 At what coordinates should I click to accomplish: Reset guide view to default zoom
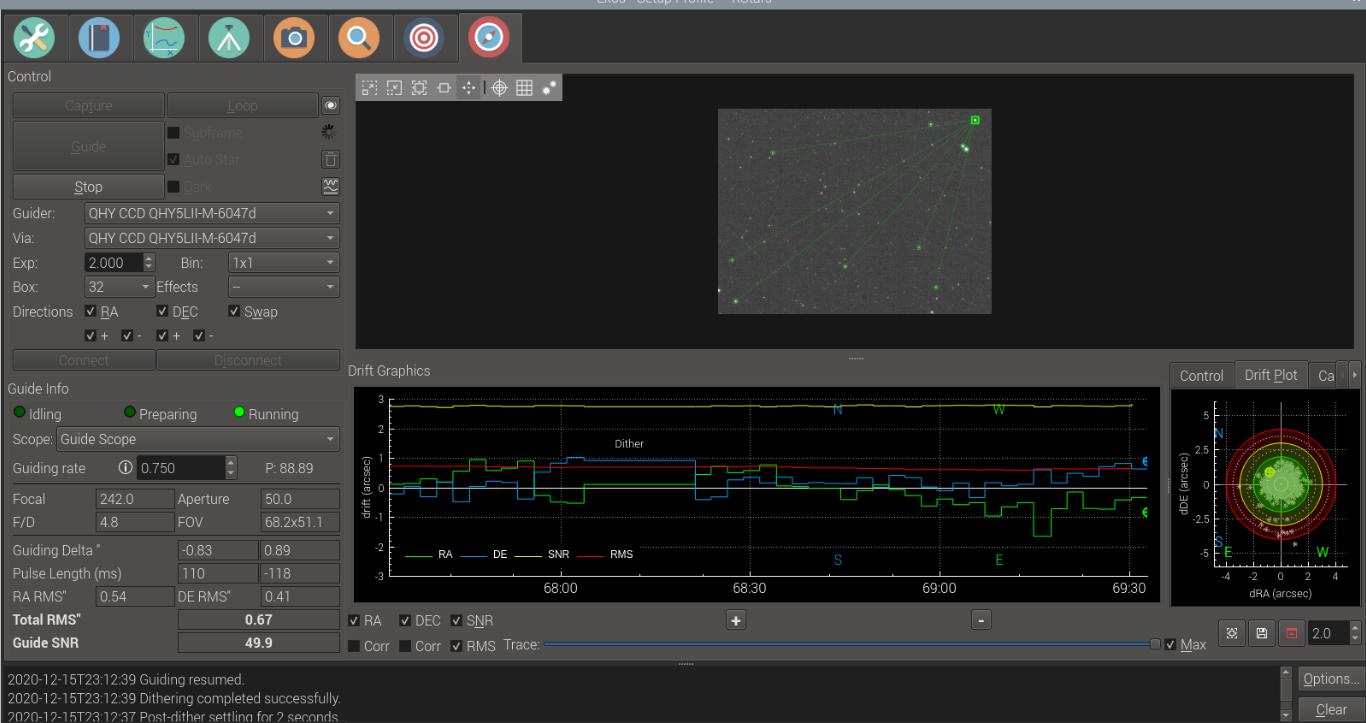point(419,88)
